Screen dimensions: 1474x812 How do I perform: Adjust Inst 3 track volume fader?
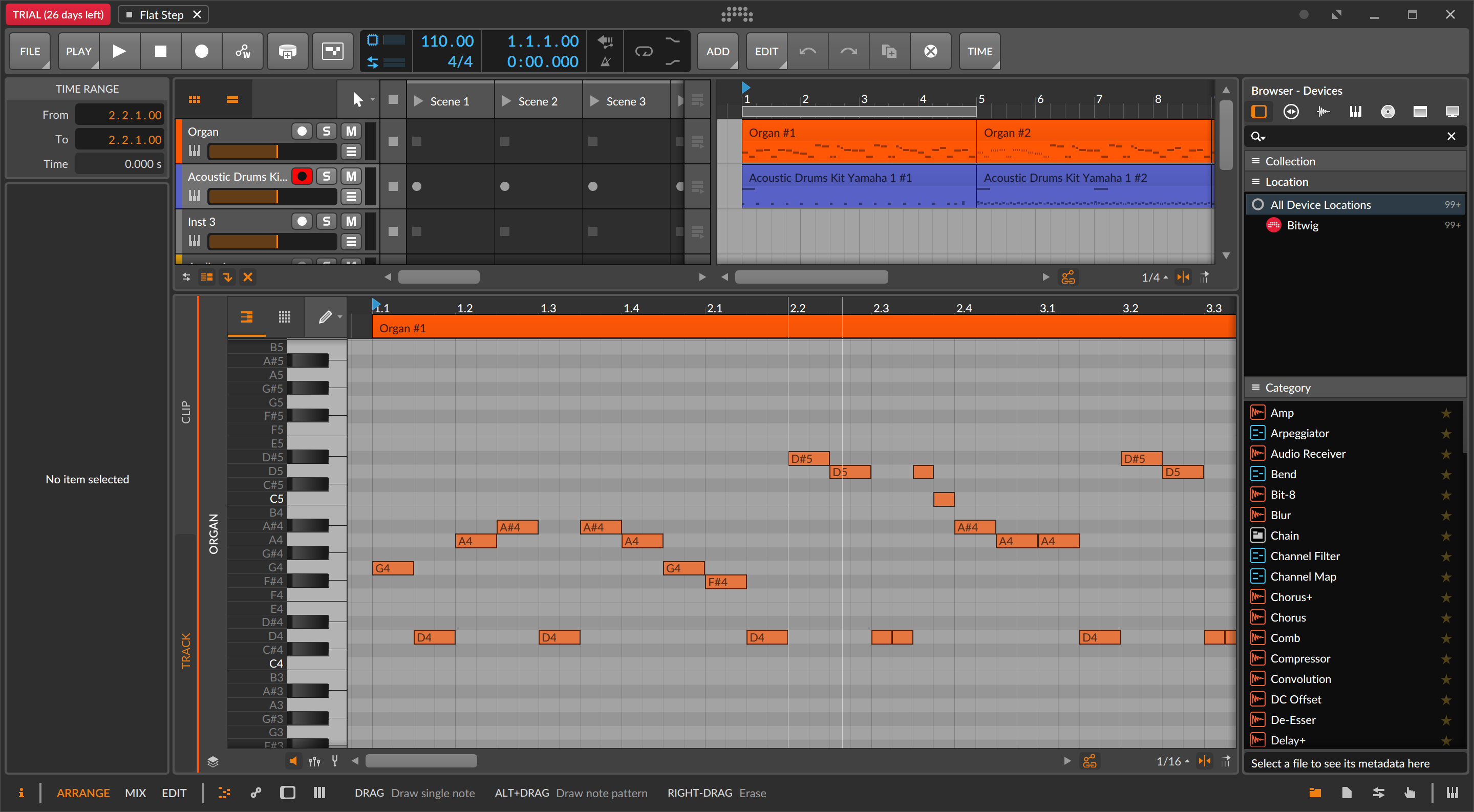coord(272,242)
